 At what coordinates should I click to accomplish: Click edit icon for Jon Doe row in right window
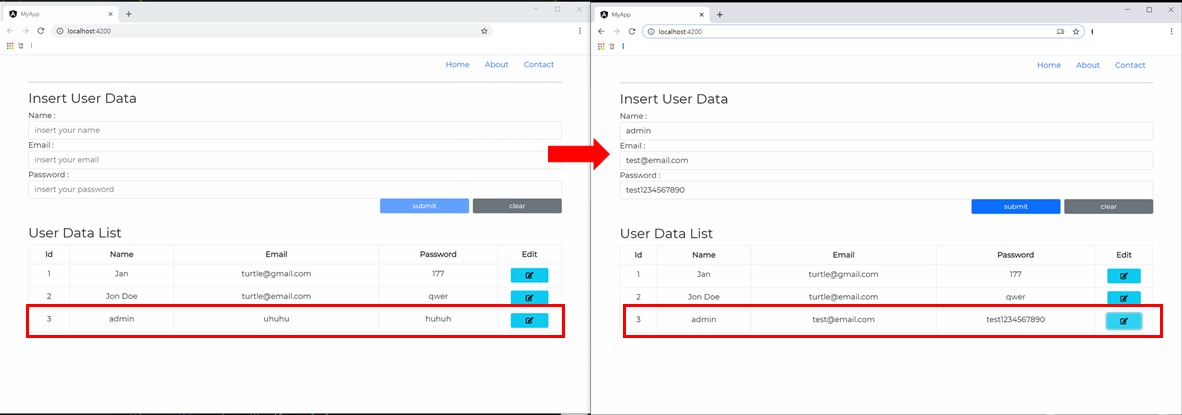[1123, 298]
